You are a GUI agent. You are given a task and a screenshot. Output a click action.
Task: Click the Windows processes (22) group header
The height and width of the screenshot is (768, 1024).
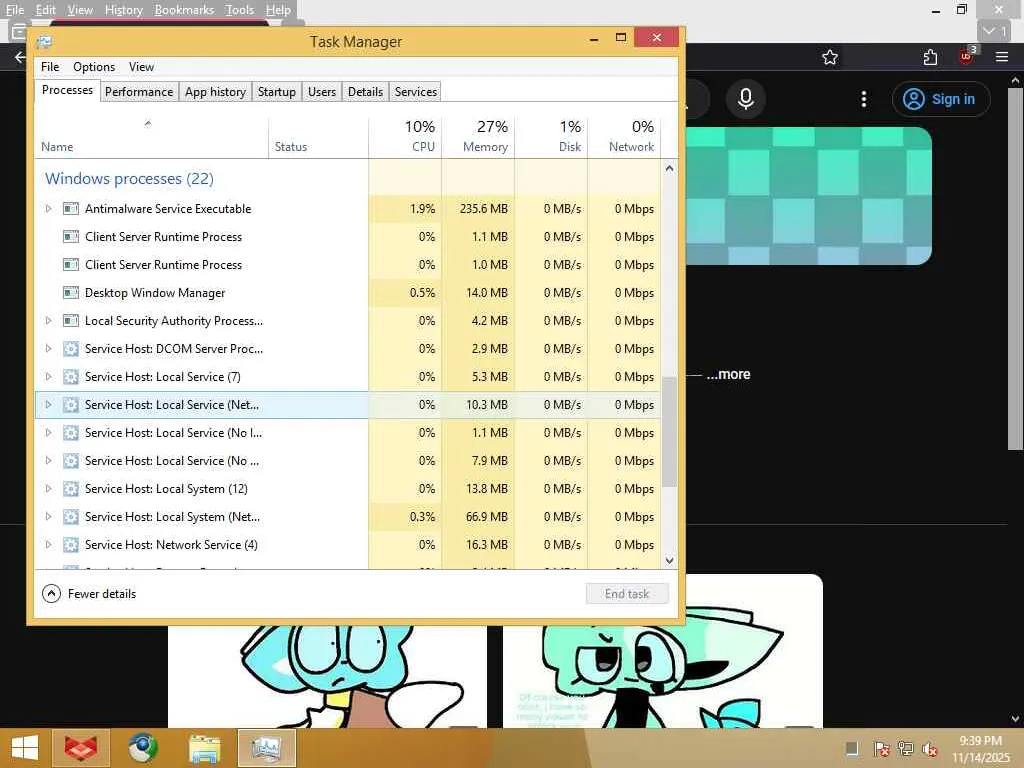(x=129, y=179)
